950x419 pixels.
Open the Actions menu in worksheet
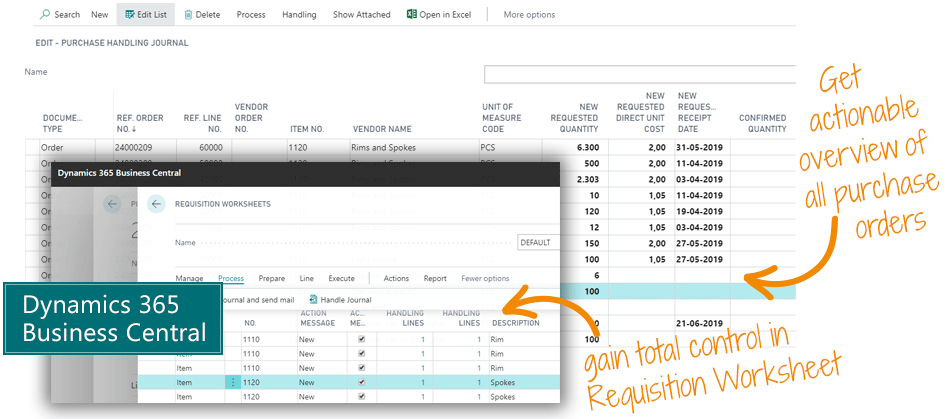click(396, 279)
